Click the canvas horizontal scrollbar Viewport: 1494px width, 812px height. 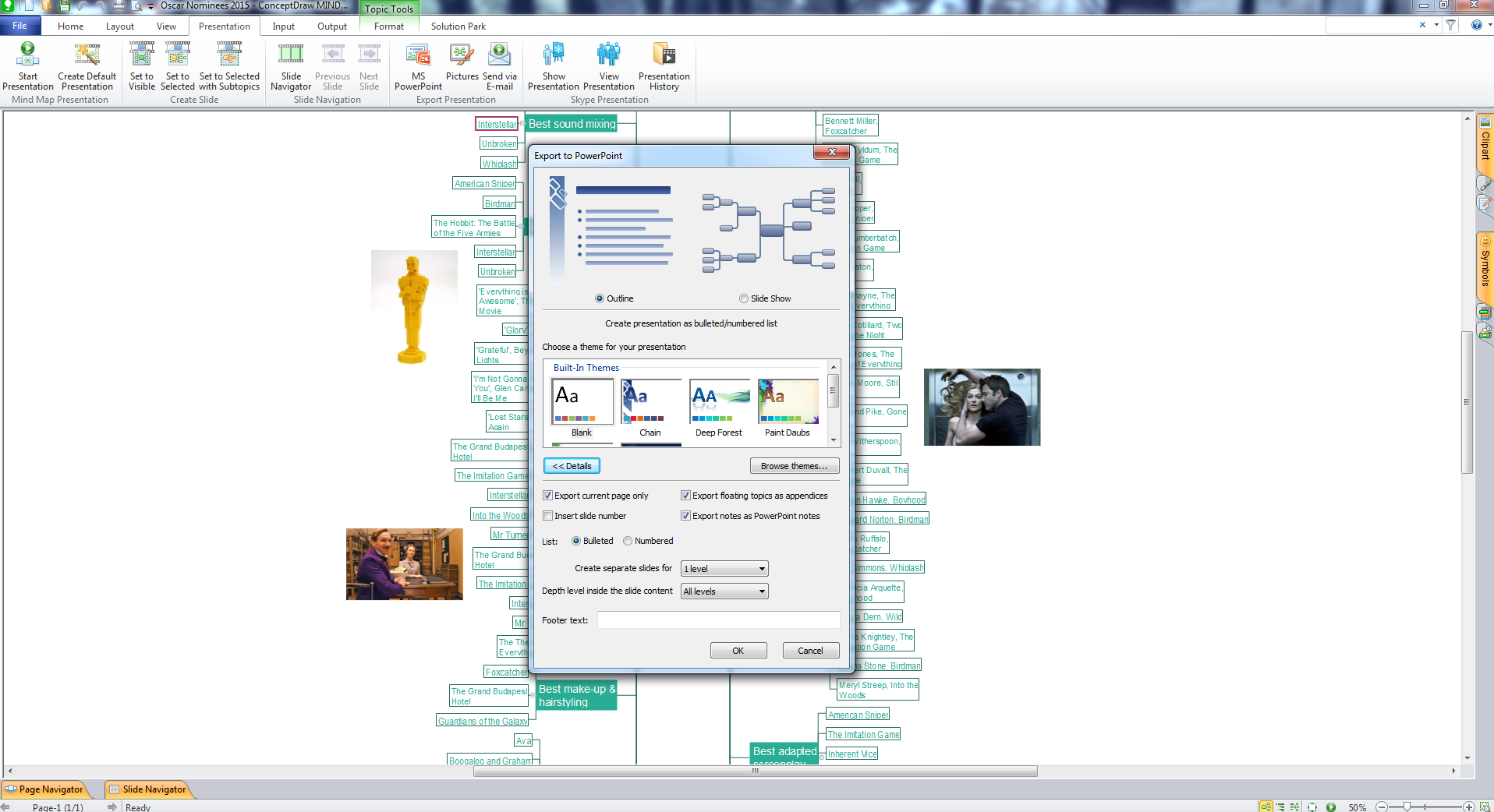click(756, 771)
